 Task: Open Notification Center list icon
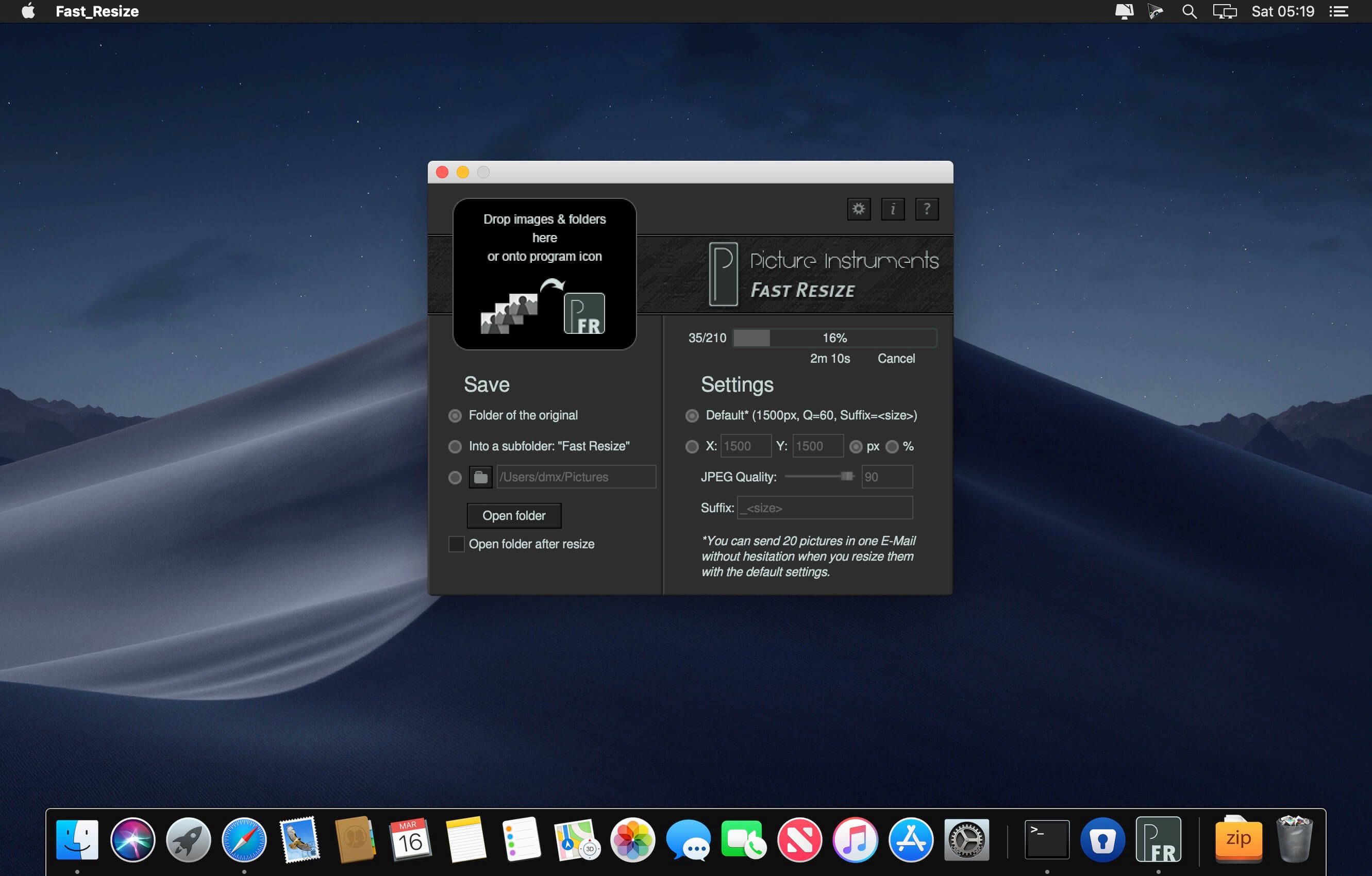1339,11
